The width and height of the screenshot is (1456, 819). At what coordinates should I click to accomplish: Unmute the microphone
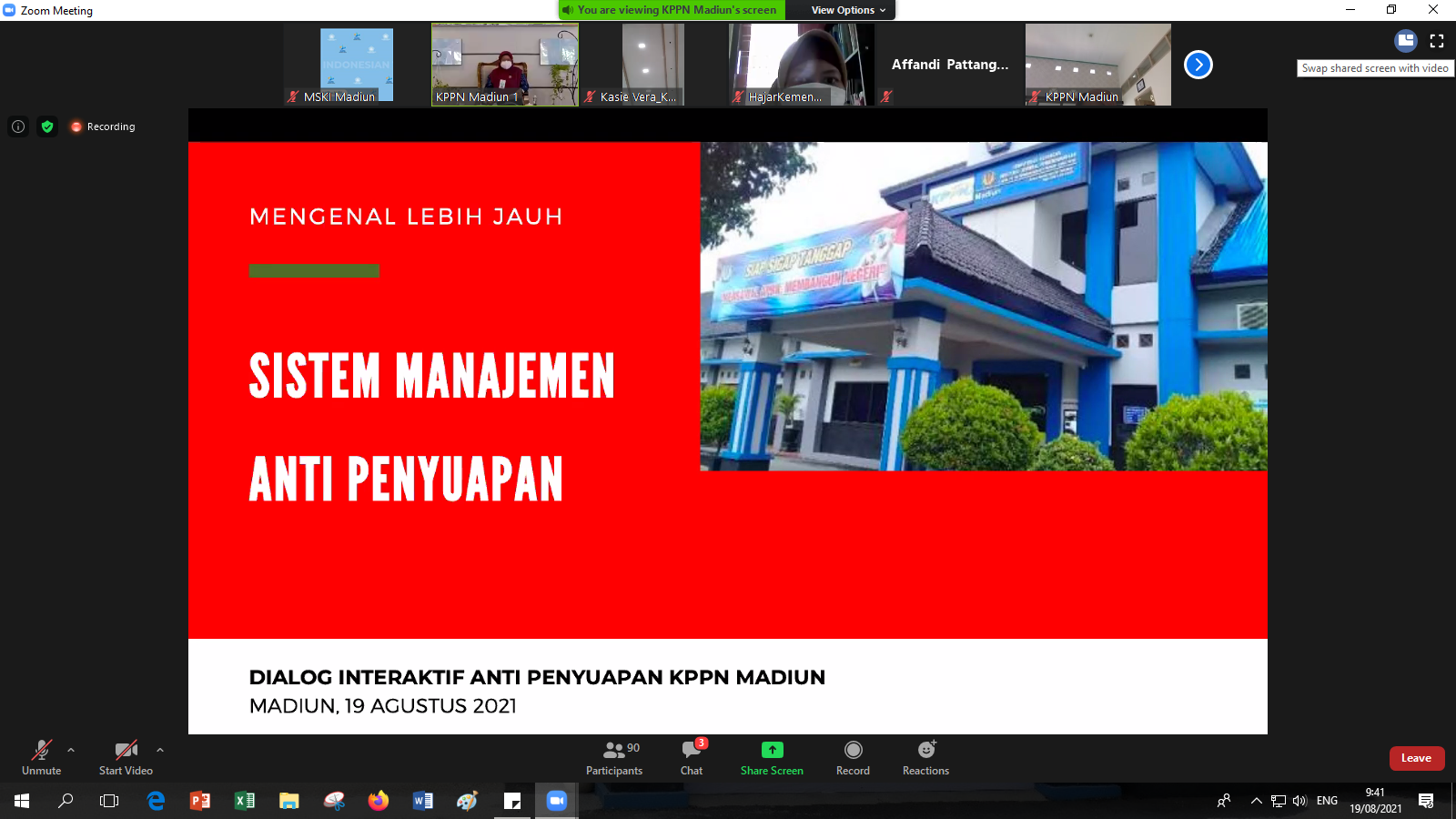click(x=42, y=757)
